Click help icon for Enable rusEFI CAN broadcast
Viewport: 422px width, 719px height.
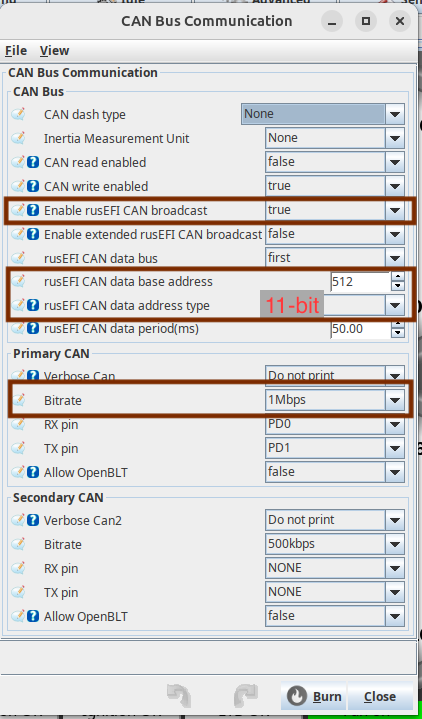click(x=33, y=210)
